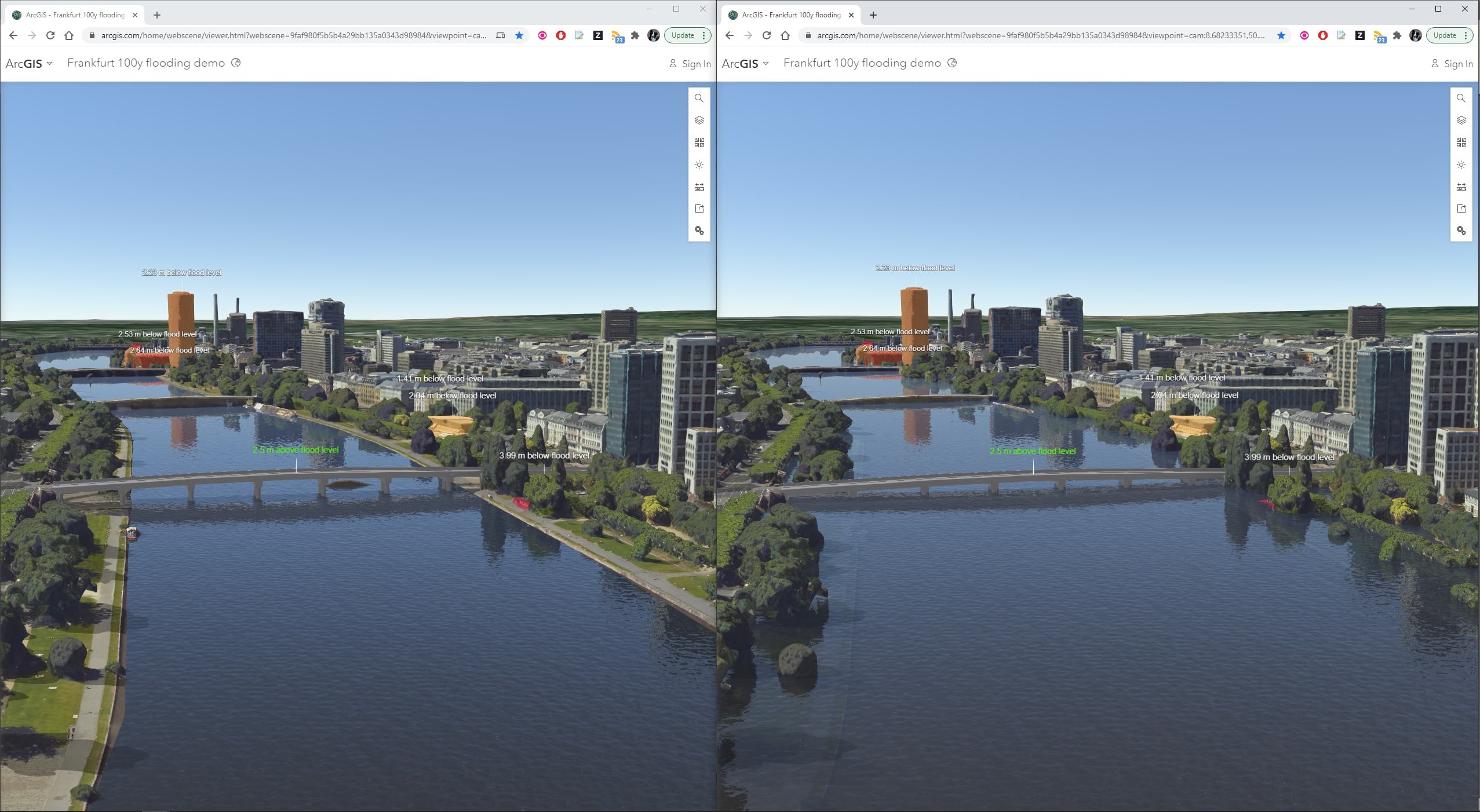Toggle the bookmark star in right window
Viewport: 1480px width, 812px height.
[x=1282, y=35]
